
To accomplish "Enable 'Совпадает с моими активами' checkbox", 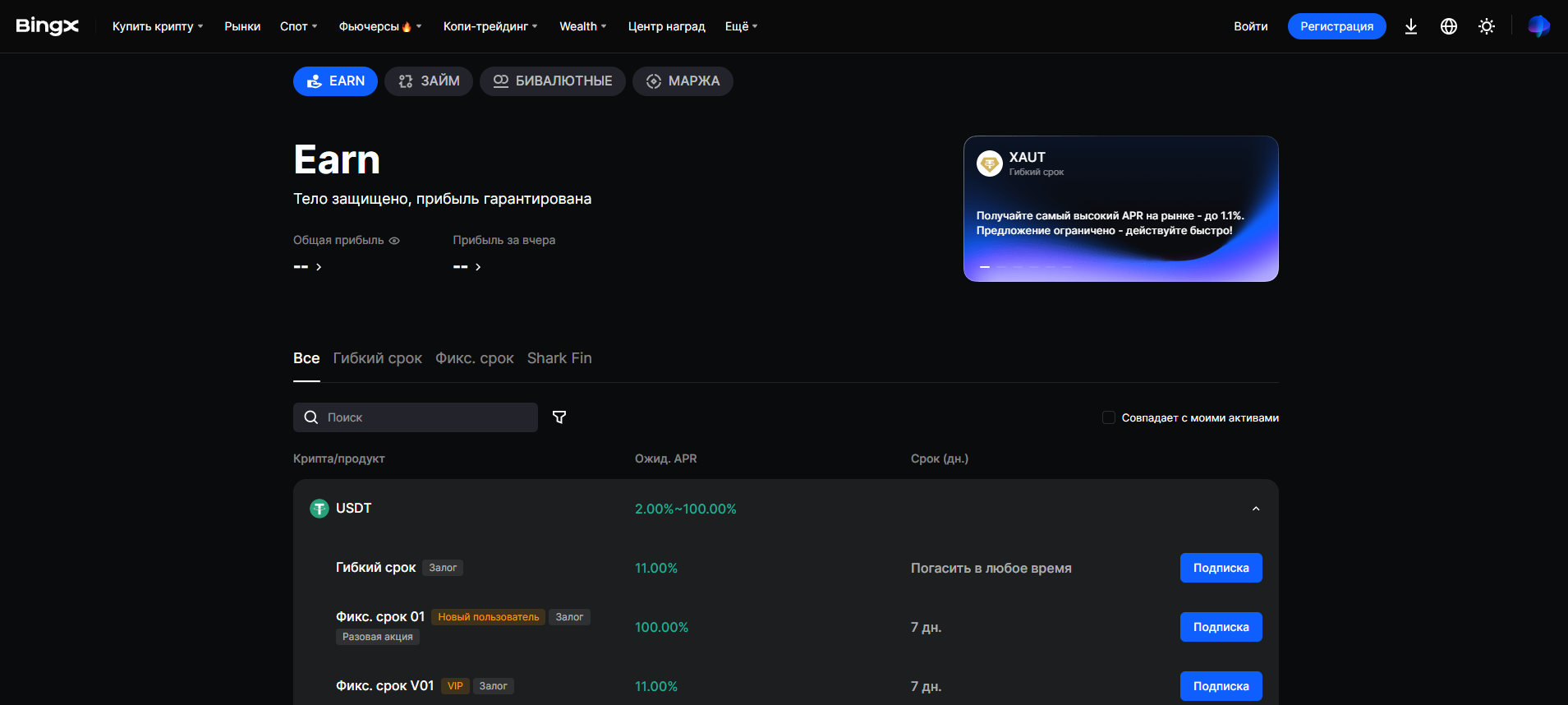I will [x=1108, y=417].
